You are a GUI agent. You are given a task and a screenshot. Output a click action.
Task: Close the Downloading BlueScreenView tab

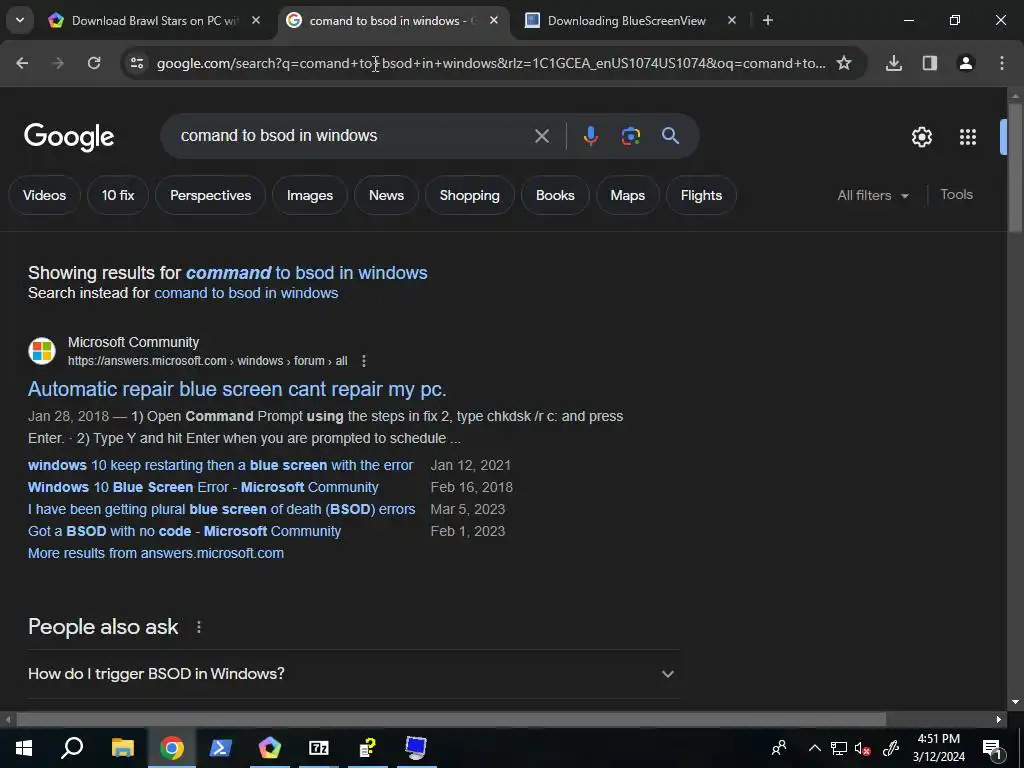[x=731, y=20]
